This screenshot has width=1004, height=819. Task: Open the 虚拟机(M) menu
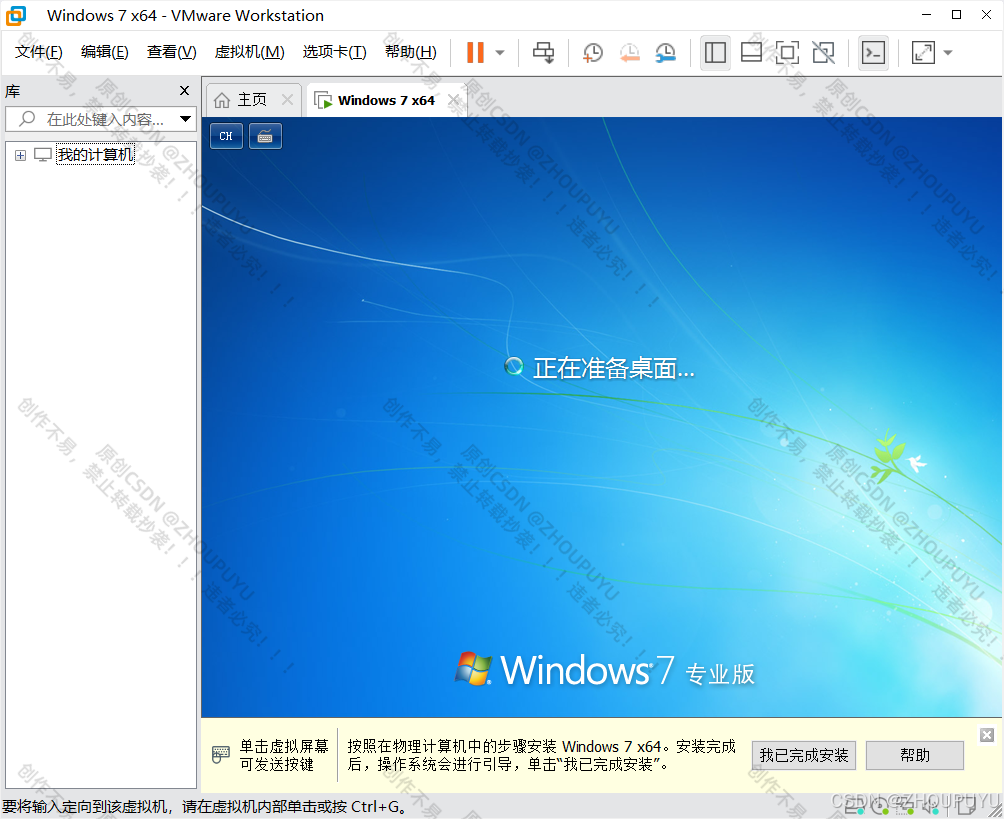tap(249, 52)
